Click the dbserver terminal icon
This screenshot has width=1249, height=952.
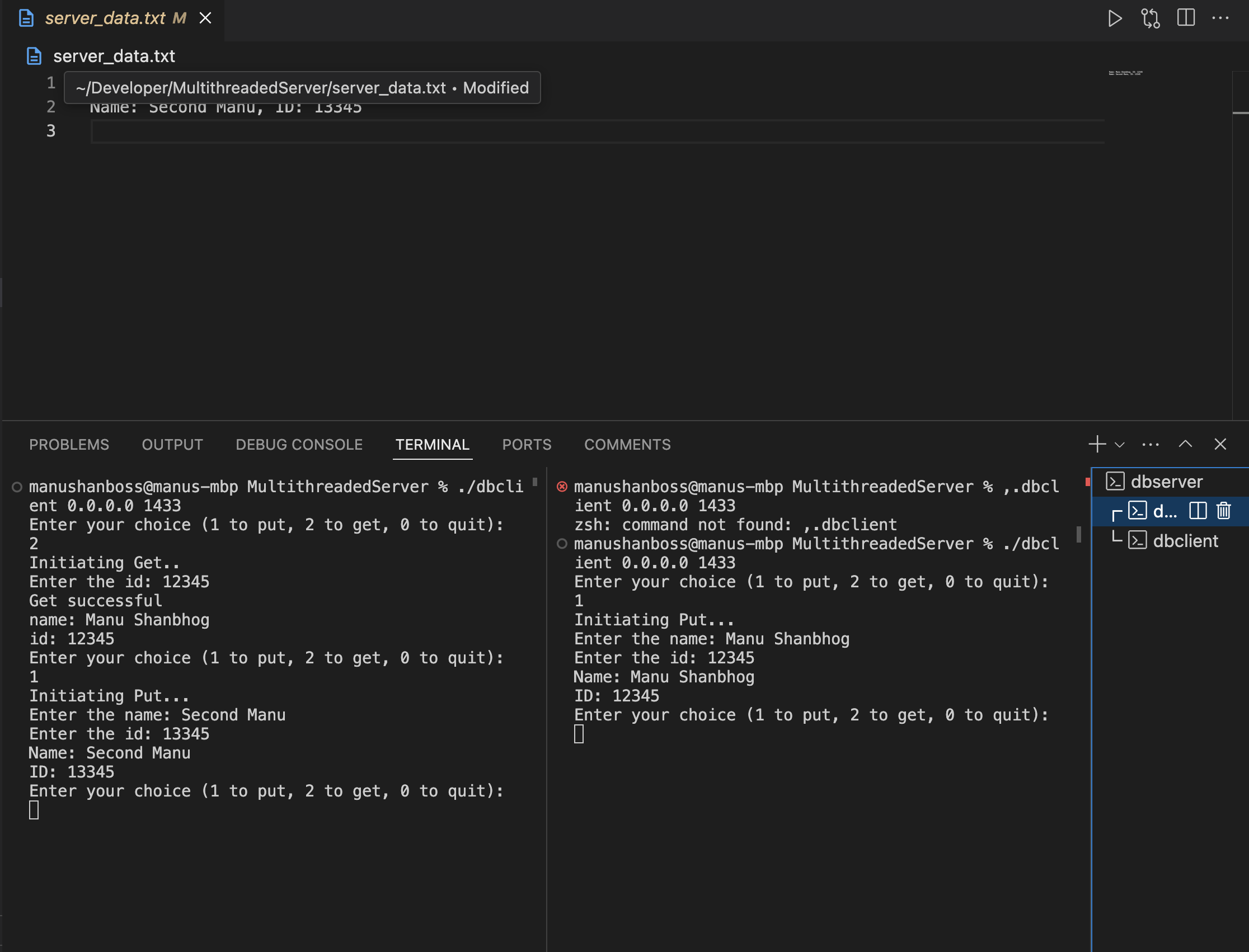pyautogui.click(x=1115, y=482)
